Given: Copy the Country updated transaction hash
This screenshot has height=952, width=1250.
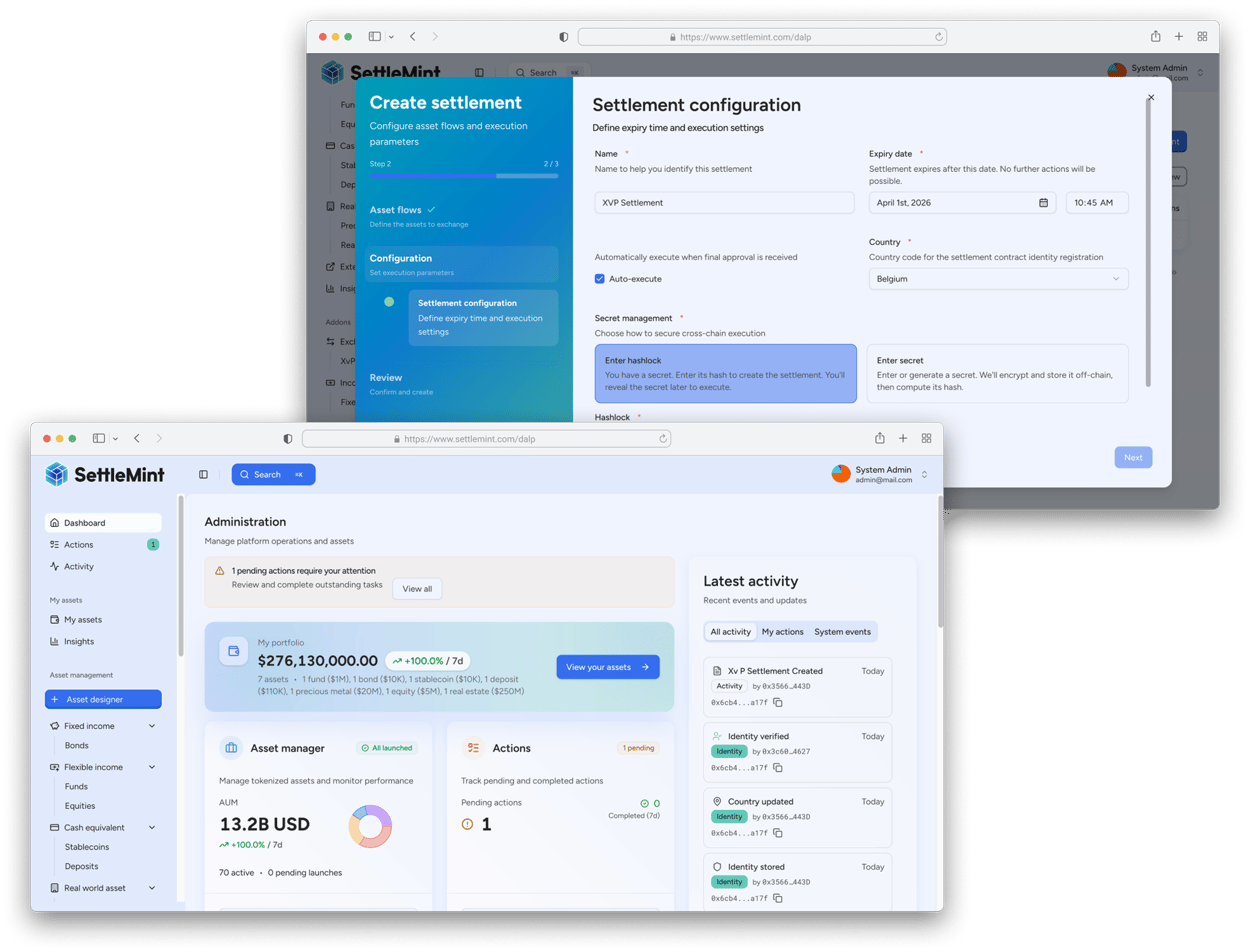Looking at the screenshot, I should pyautogui.click(x=777, y=833).
